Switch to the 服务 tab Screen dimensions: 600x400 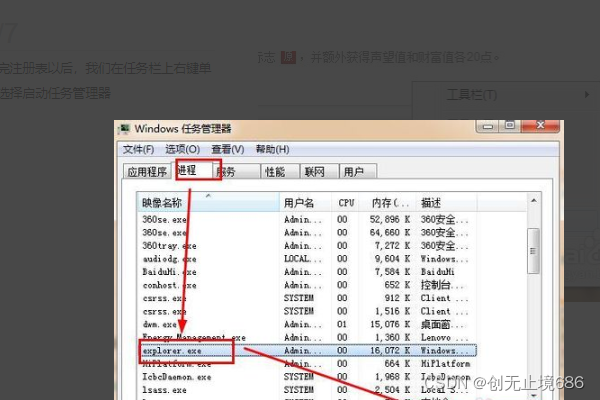pos(237,172)
